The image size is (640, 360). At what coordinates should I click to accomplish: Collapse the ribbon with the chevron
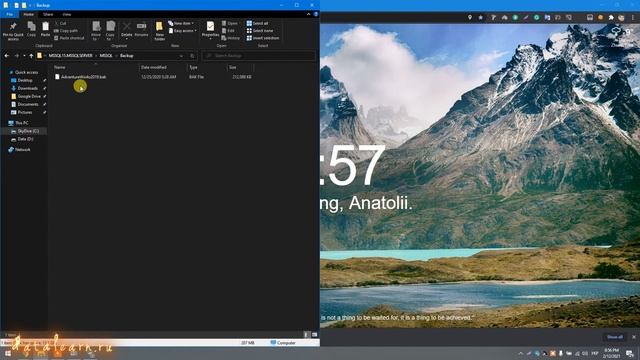click(309, 14)
